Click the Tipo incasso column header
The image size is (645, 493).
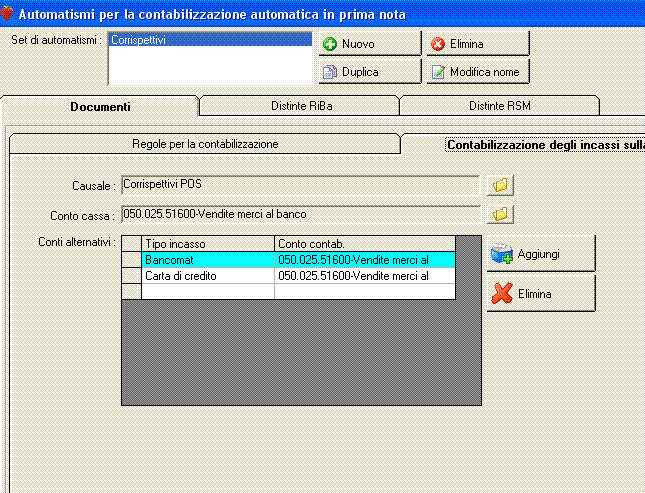[208, 244]
